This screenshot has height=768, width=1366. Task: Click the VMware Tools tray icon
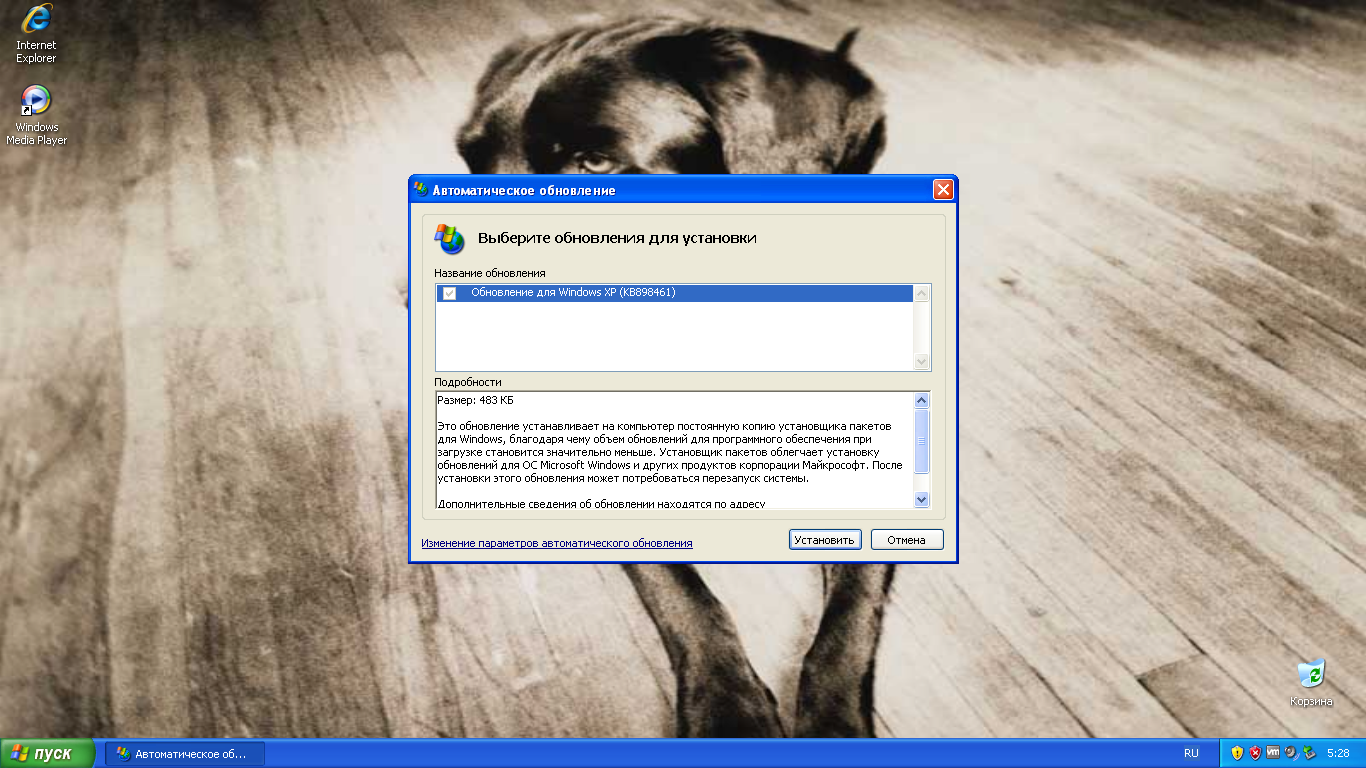tap(1273, 753)
